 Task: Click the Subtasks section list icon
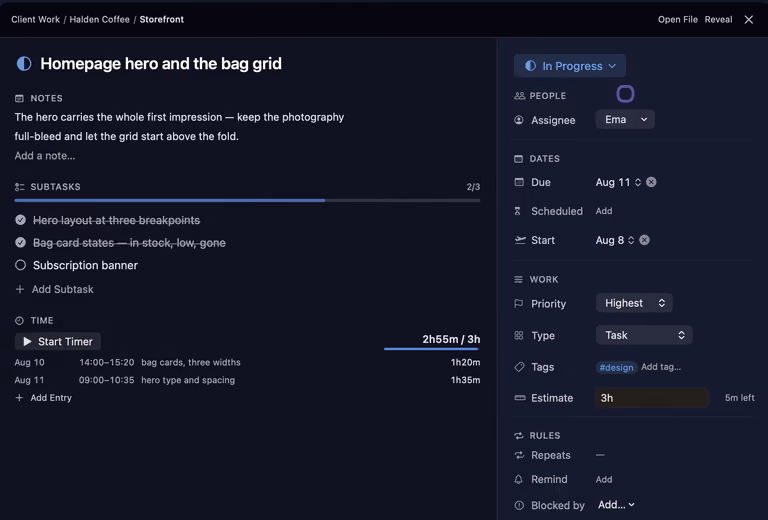click(x=20, y=187)
